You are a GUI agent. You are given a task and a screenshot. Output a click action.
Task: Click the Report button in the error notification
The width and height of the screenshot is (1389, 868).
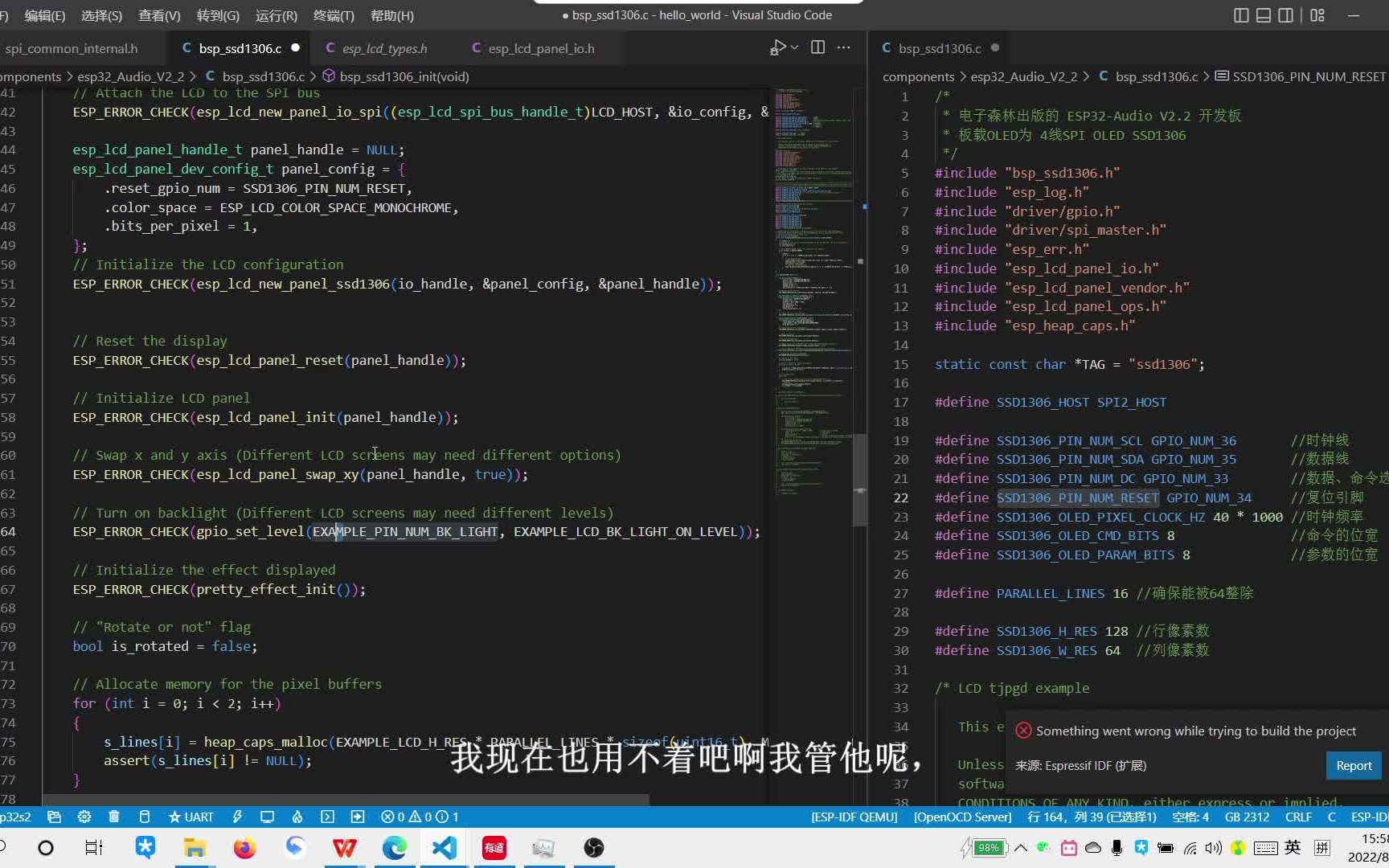click(x=1353, y=766)
